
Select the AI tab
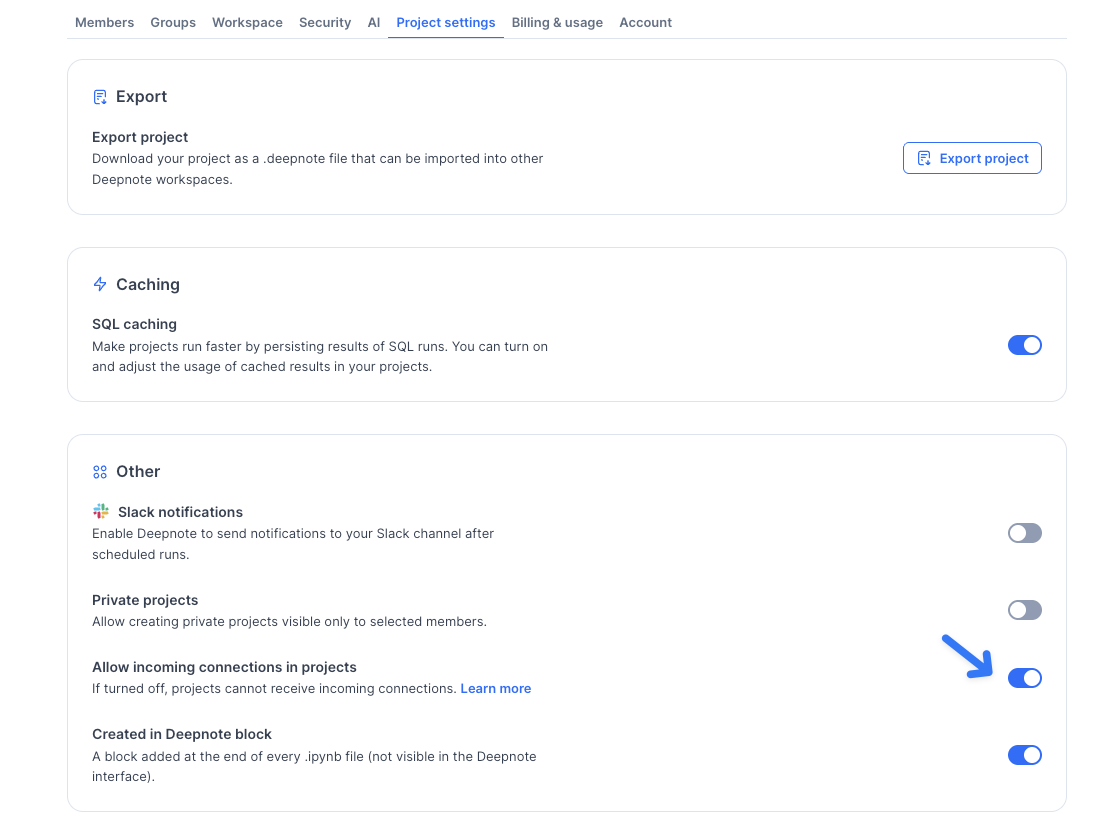click(x=374, y=22)
